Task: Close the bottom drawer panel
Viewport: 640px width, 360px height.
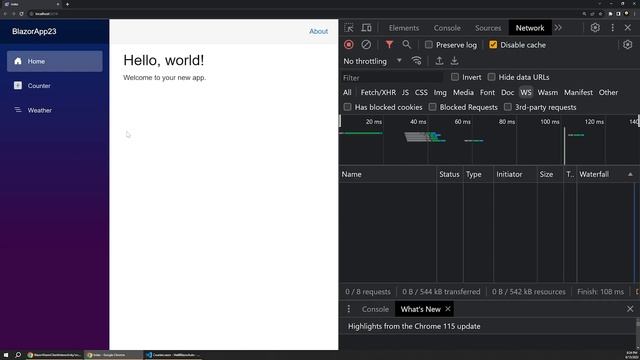Action: pos(630,309)
